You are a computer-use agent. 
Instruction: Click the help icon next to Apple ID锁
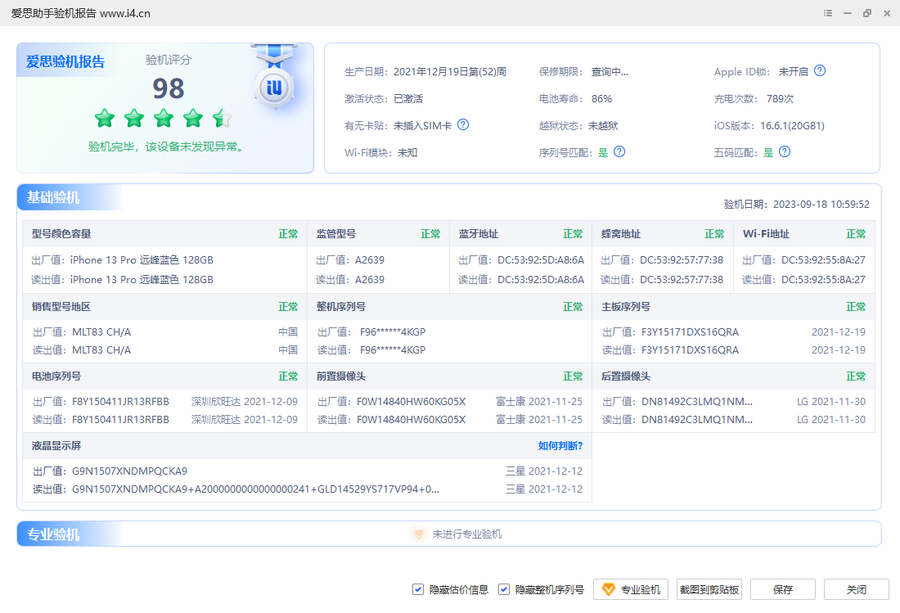[820, 71]
